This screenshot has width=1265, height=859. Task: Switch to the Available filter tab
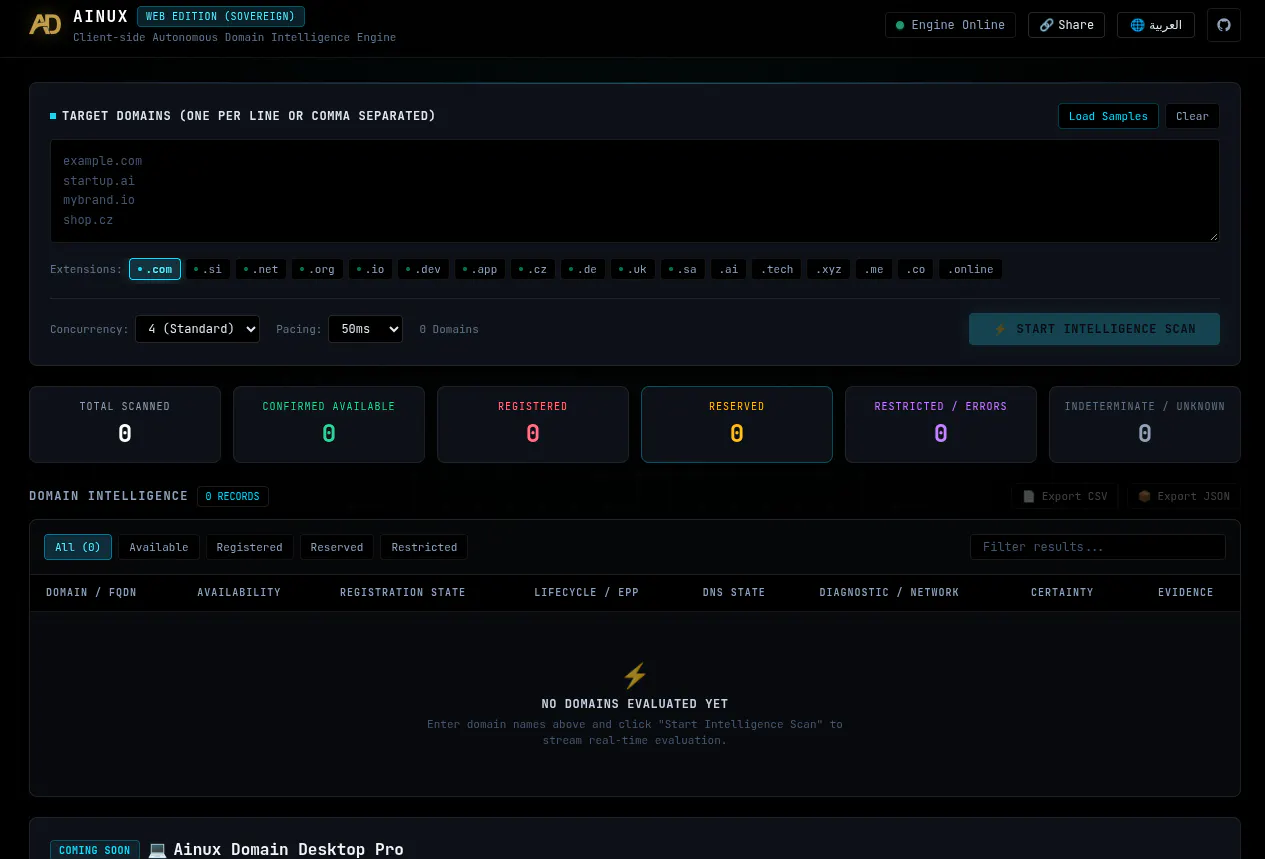point(159,547)
